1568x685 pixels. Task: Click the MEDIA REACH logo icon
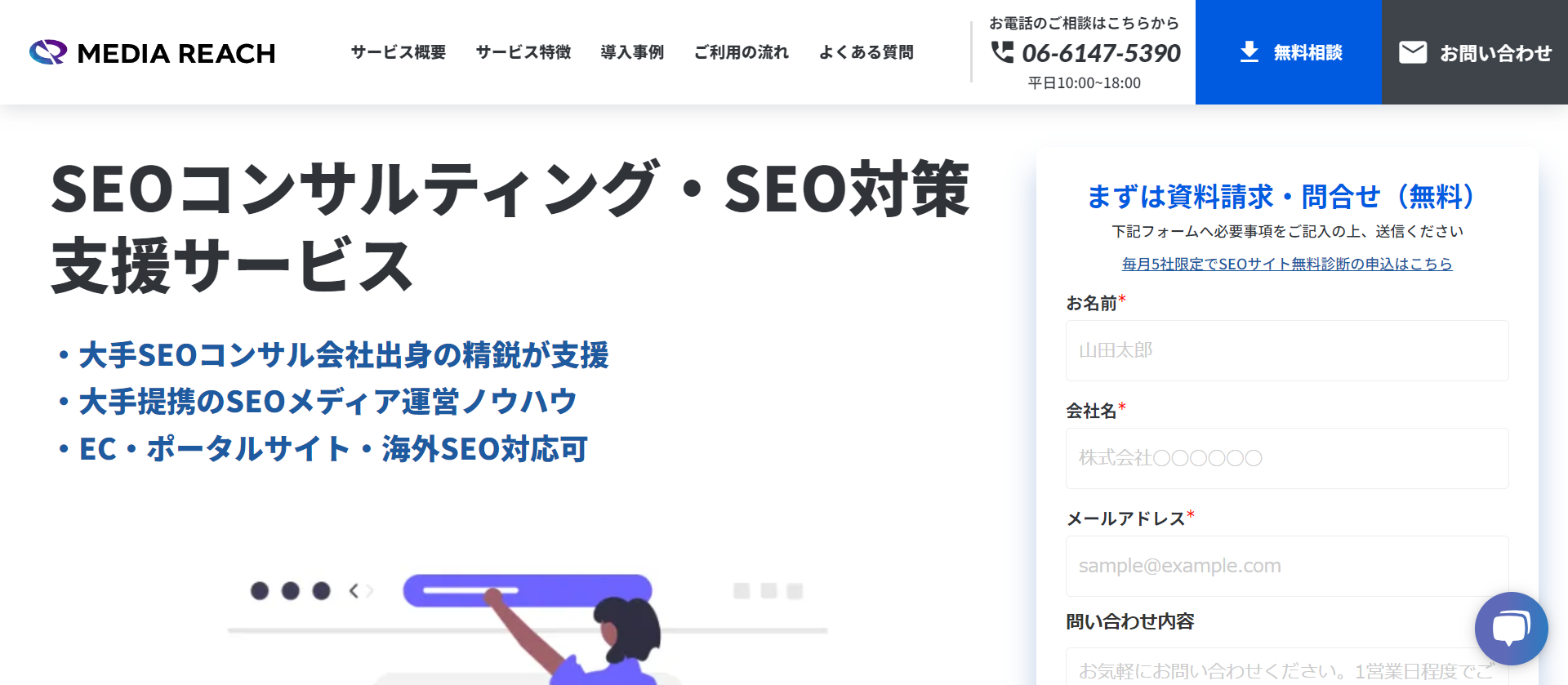[48, 52]
